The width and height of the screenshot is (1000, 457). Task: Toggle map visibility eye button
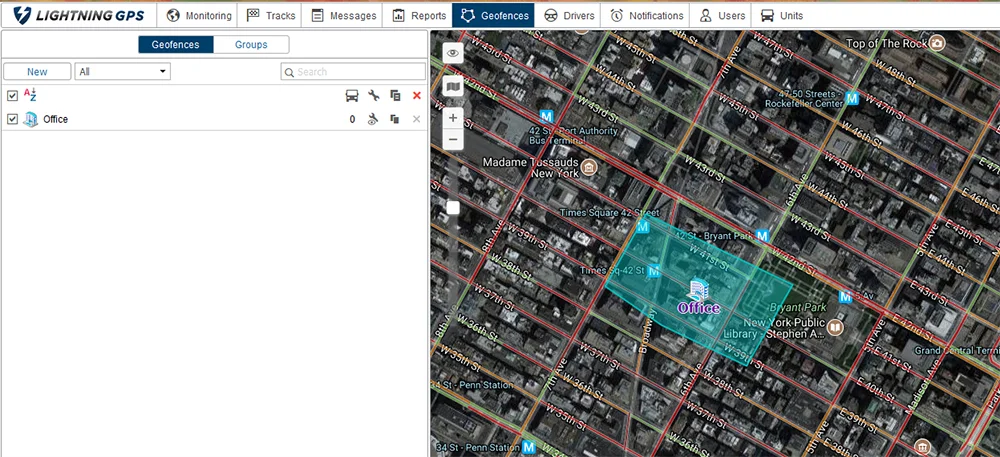pos(453,52)
